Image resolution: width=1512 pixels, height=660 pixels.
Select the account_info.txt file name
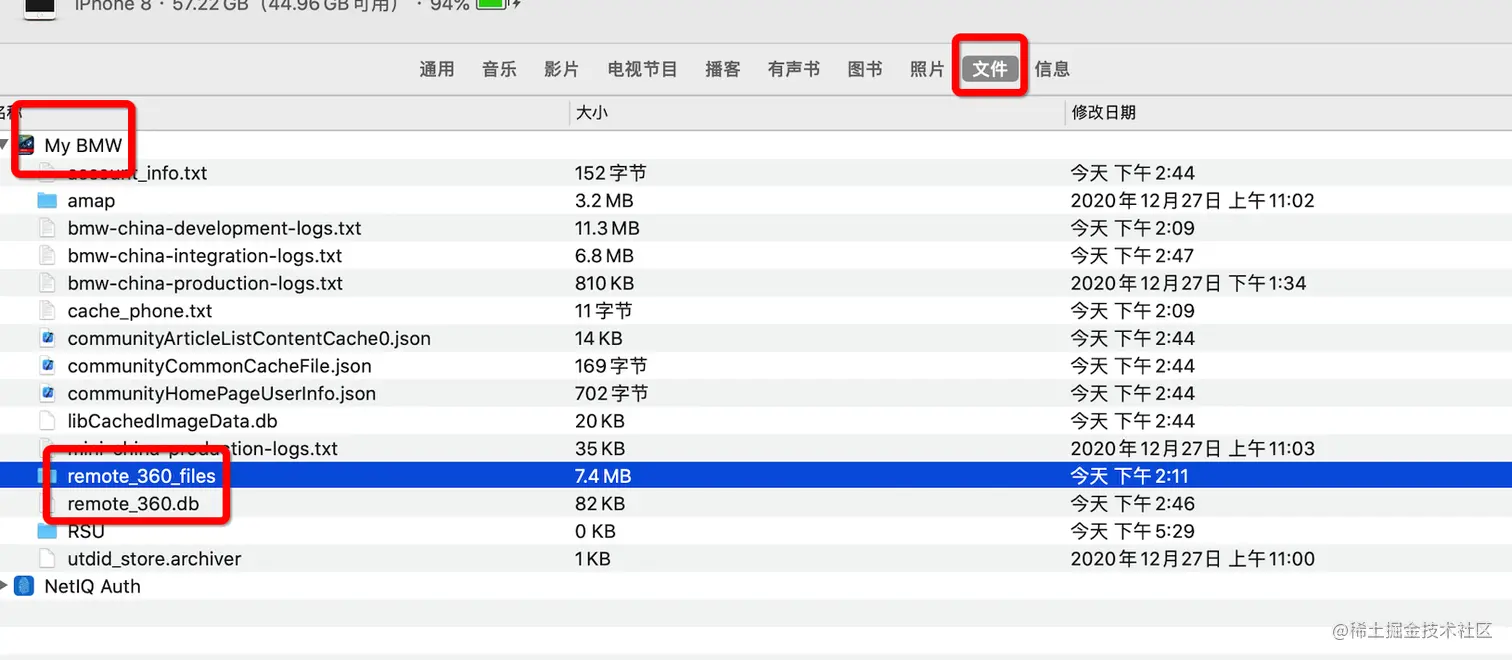pyautogui.click(x=137, y=173)
